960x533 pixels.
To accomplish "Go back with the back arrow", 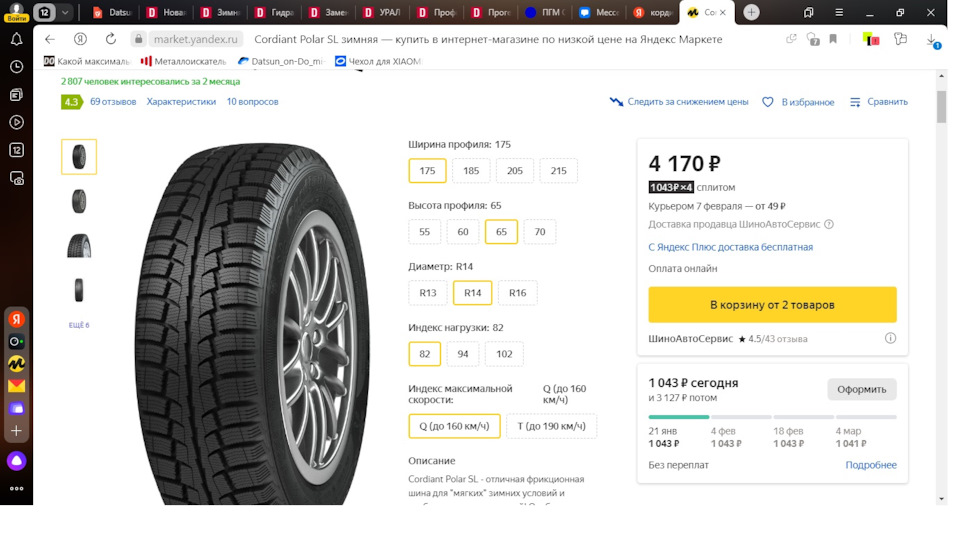I will pos(50,39).
